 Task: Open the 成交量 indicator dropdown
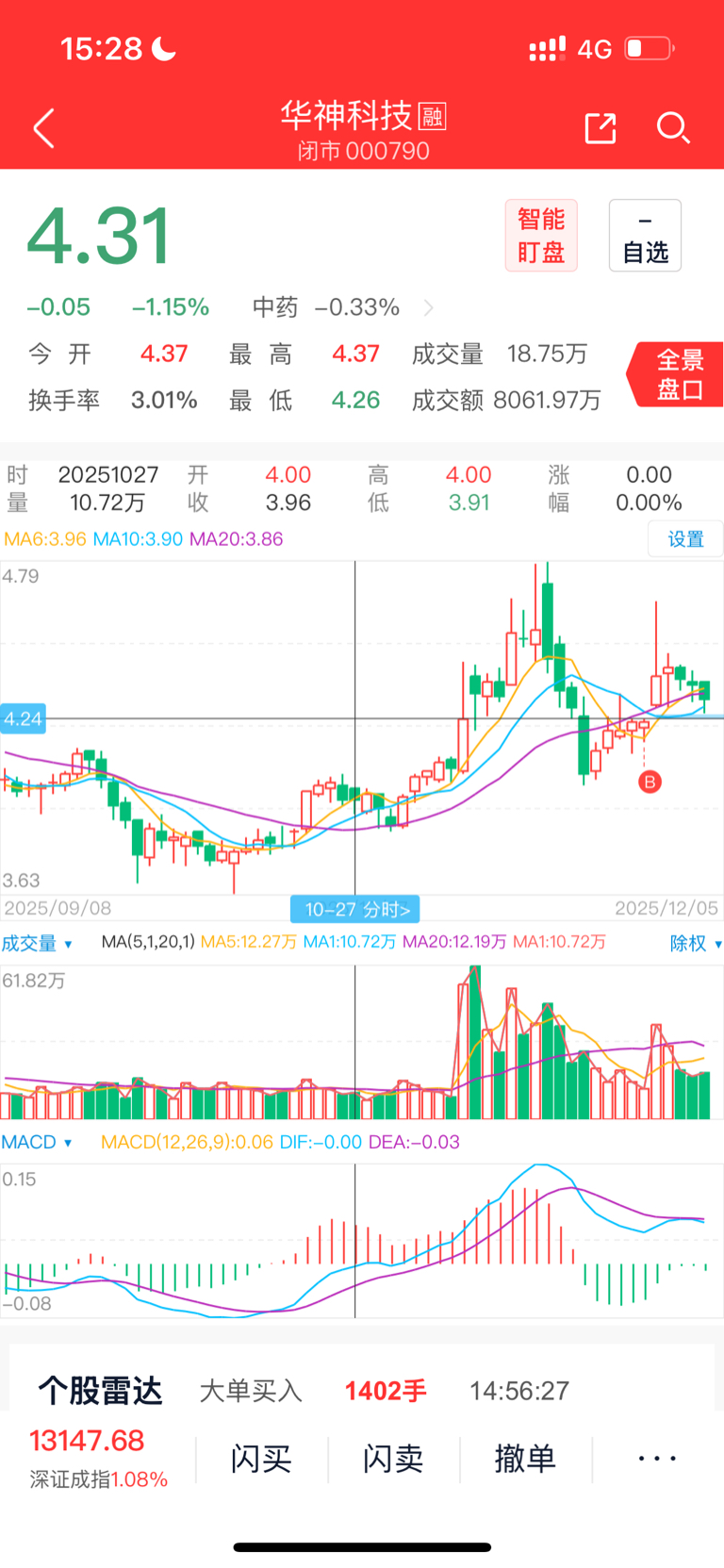click(37, 943)
